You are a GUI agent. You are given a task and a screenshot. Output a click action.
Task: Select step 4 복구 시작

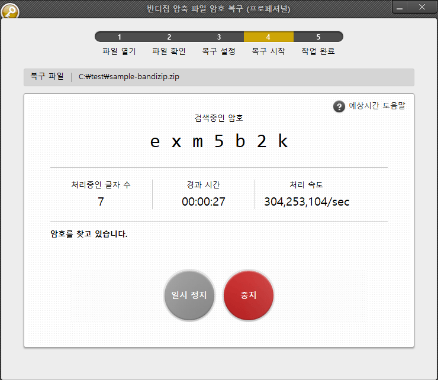(268, 51)
